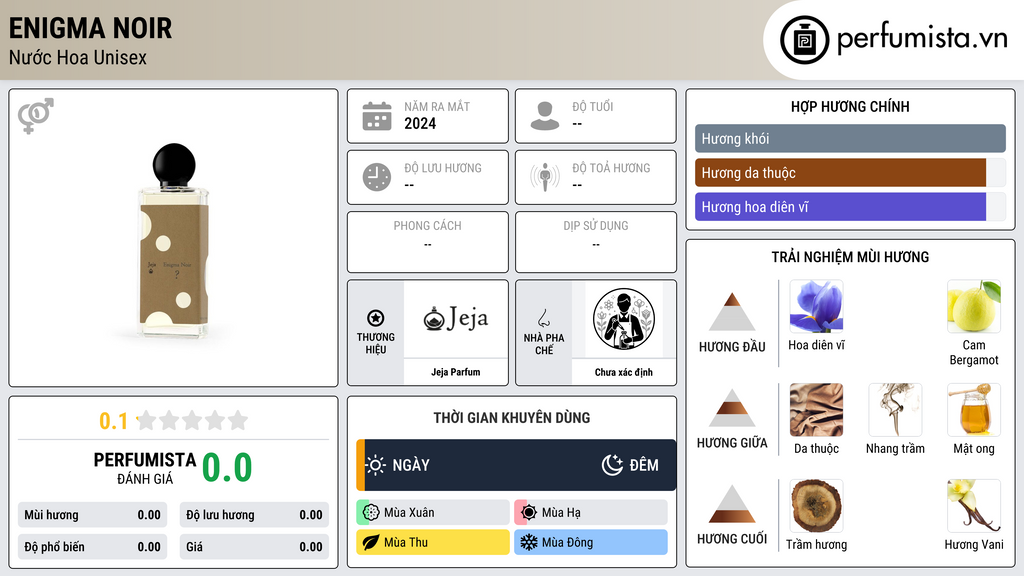Click the Jeja Parfum brand name
Viewport: 1024px width, 576px height.
[x=455, y=372]
